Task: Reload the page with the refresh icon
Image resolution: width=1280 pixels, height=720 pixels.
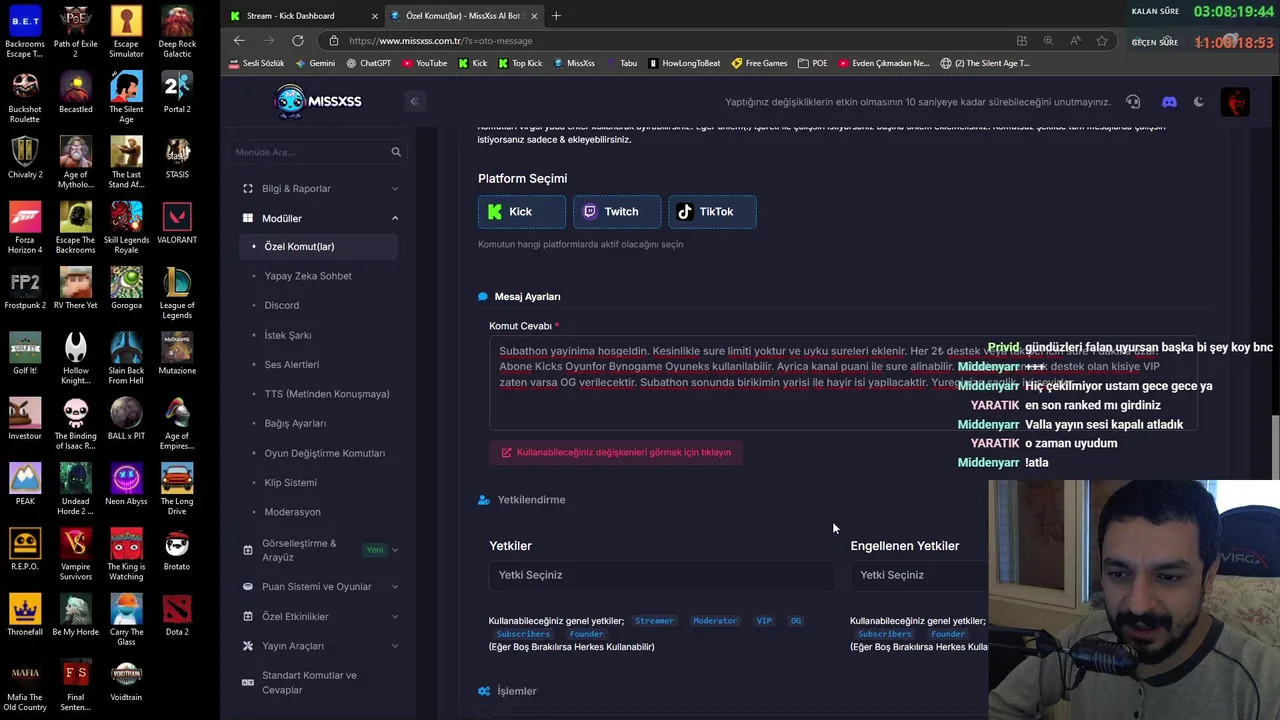Action: 298,41
